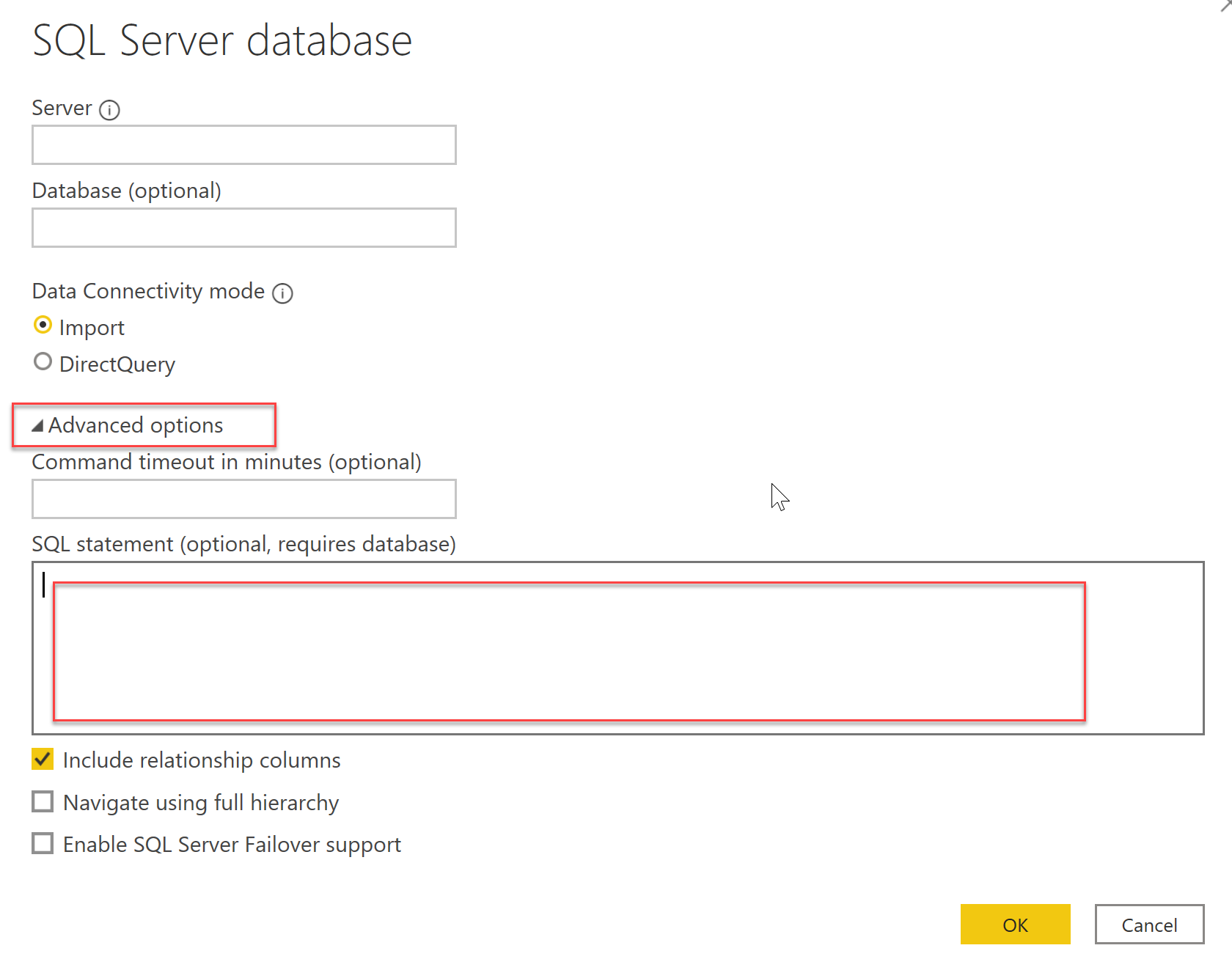Enable Navigate using full hierarchy
1232x970 pixels.
click(x=43, y=801)
